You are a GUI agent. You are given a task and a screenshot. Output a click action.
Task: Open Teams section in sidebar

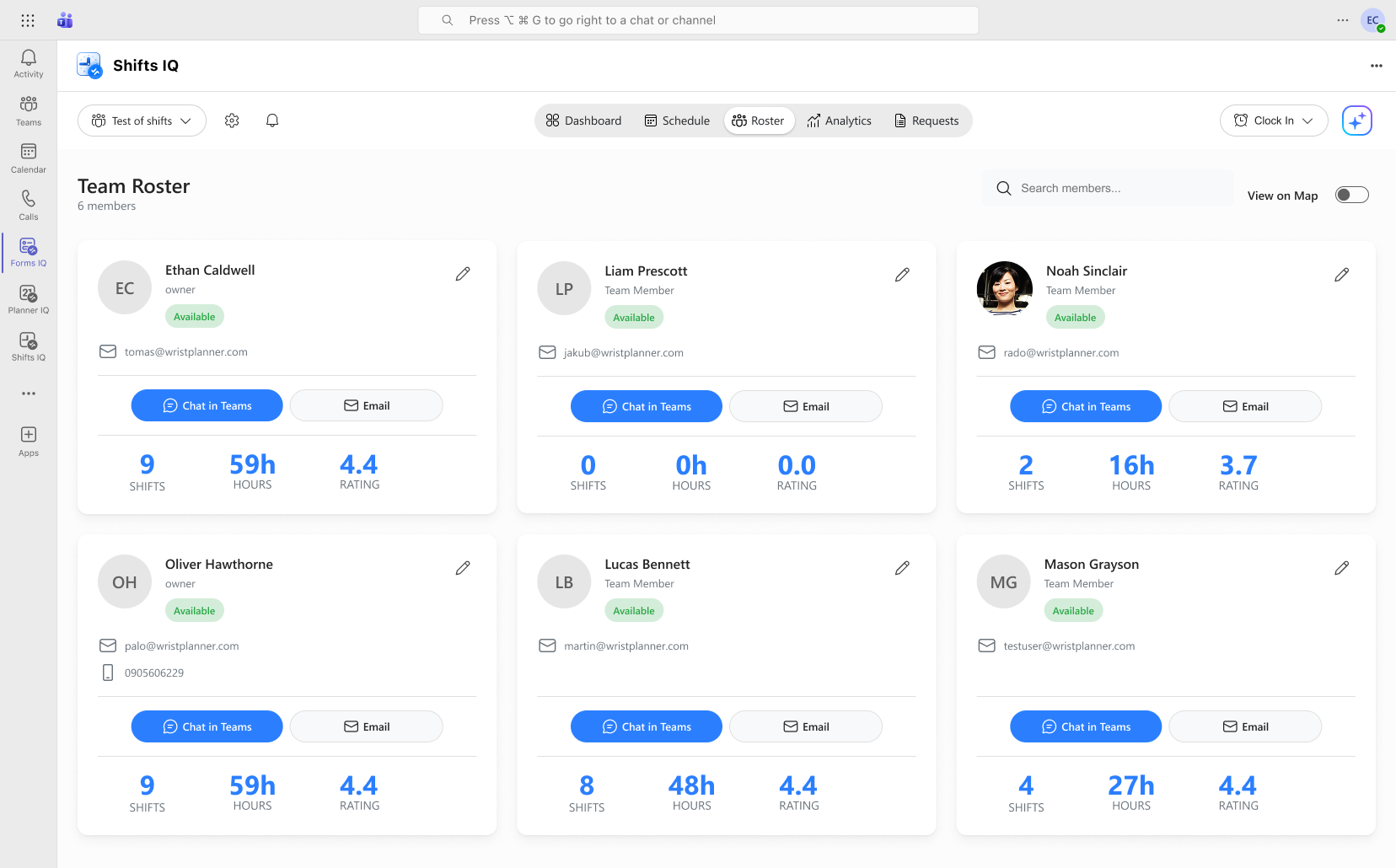point(29,110)
